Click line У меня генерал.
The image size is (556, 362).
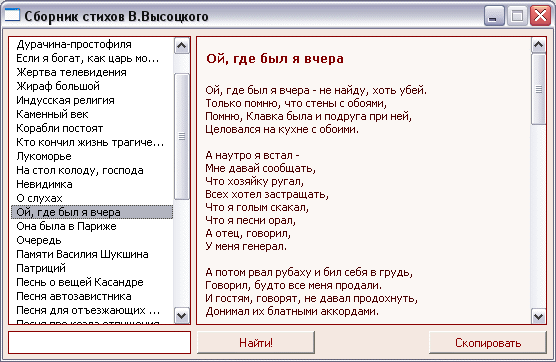pos(246,246)
